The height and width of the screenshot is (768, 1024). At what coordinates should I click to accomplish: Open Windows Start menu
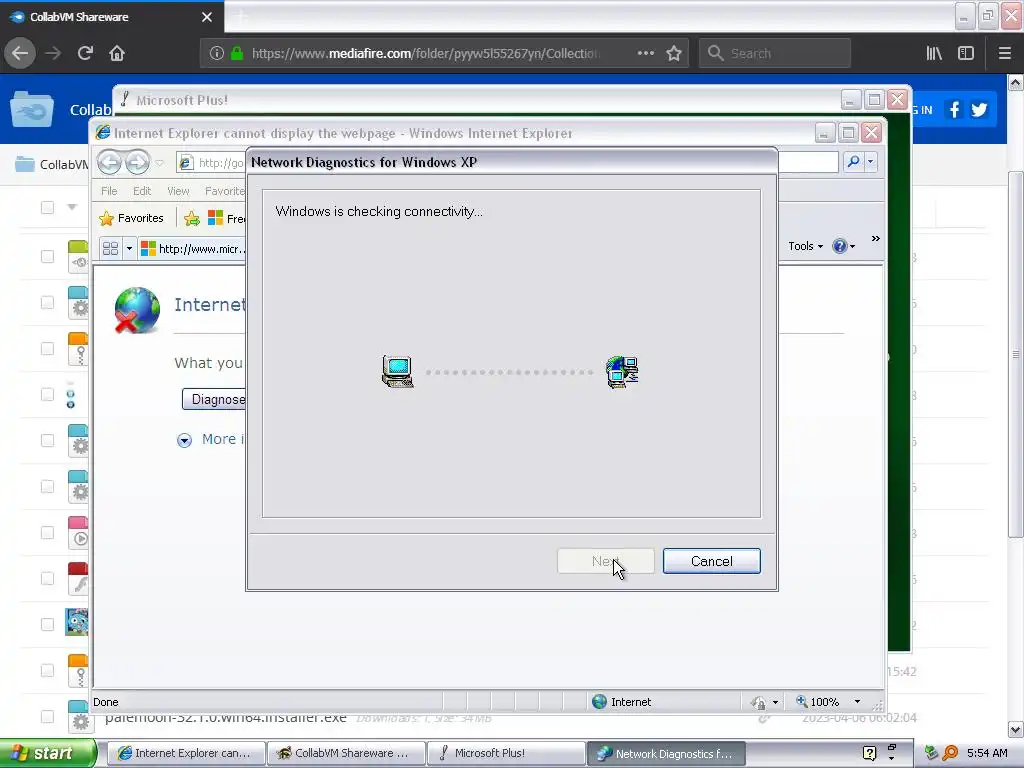(x=47, y=753)
